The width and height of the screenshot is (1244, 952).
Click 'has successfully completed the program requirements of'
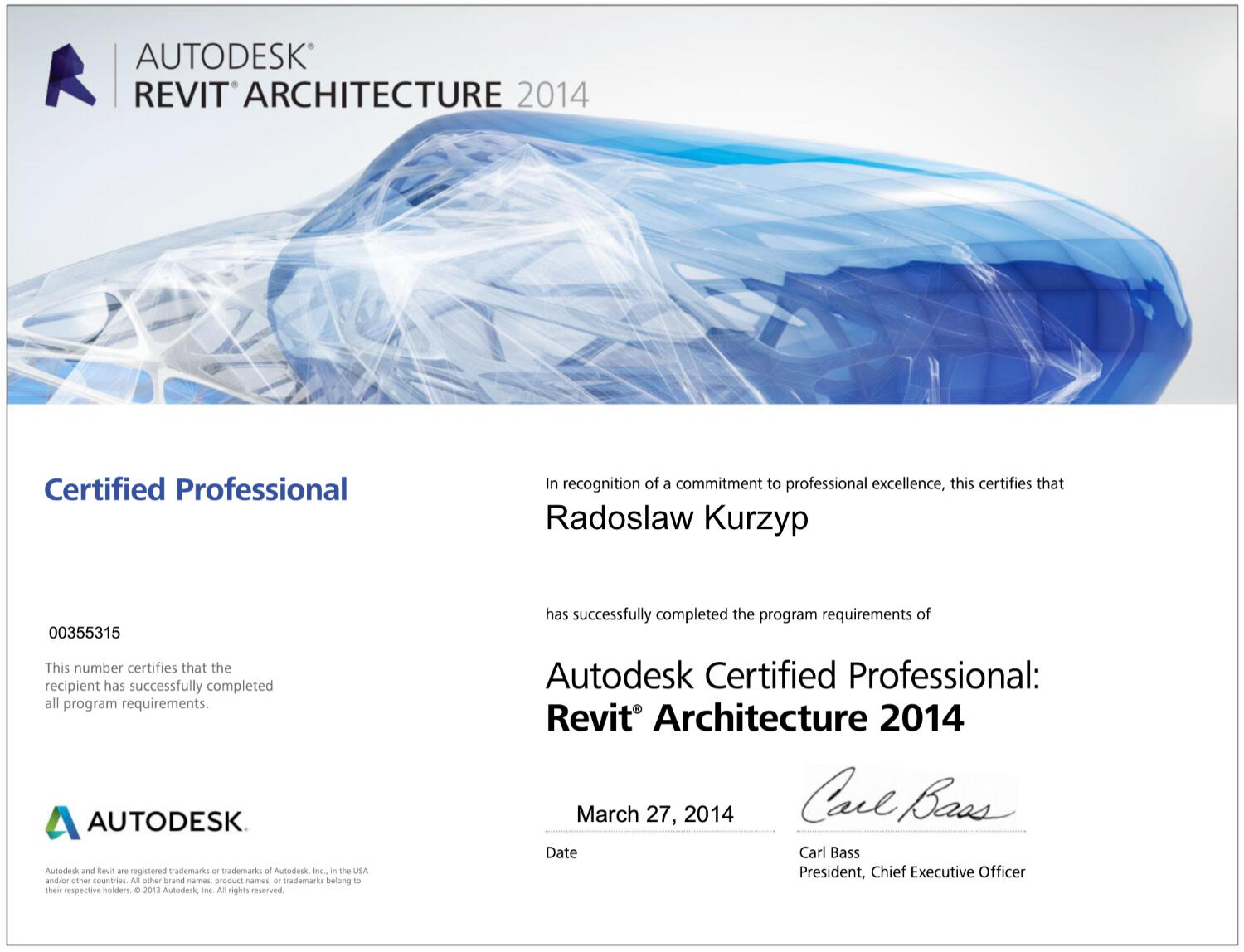(x=737, y=614)
